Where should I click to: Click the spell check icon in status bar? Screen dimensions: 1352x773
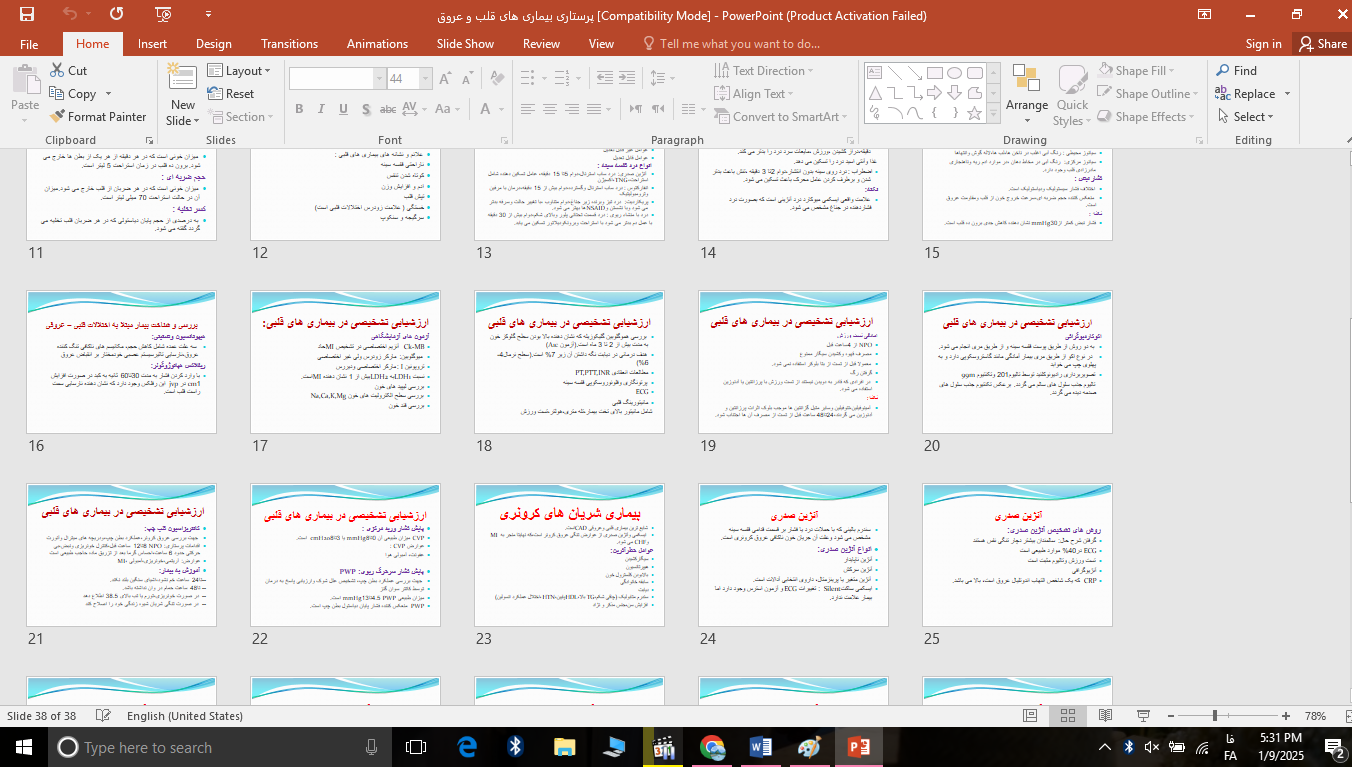click(x=104, y=716)
